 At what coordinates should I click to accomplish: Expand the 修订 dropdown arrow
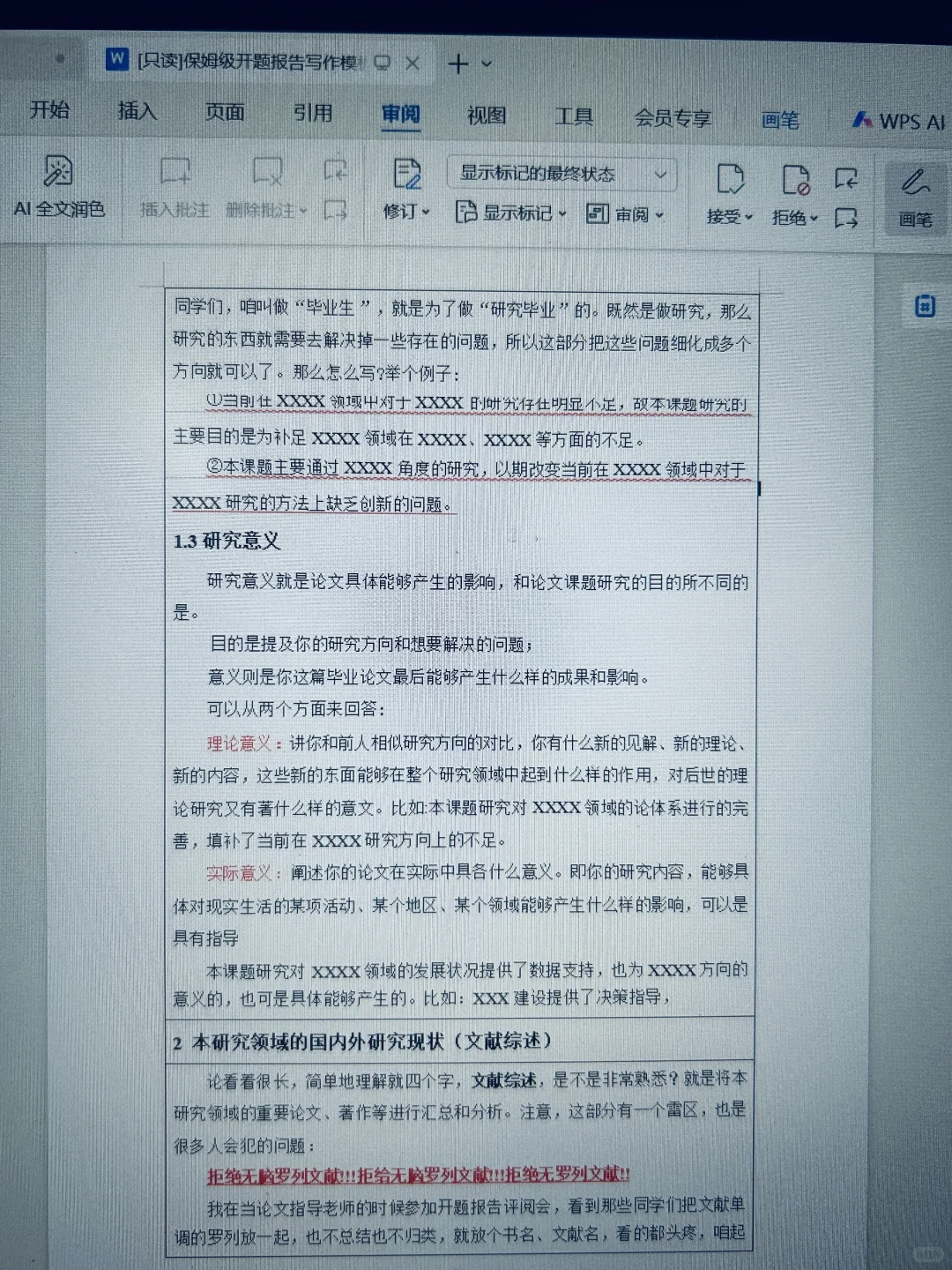[x=427, y=212]
